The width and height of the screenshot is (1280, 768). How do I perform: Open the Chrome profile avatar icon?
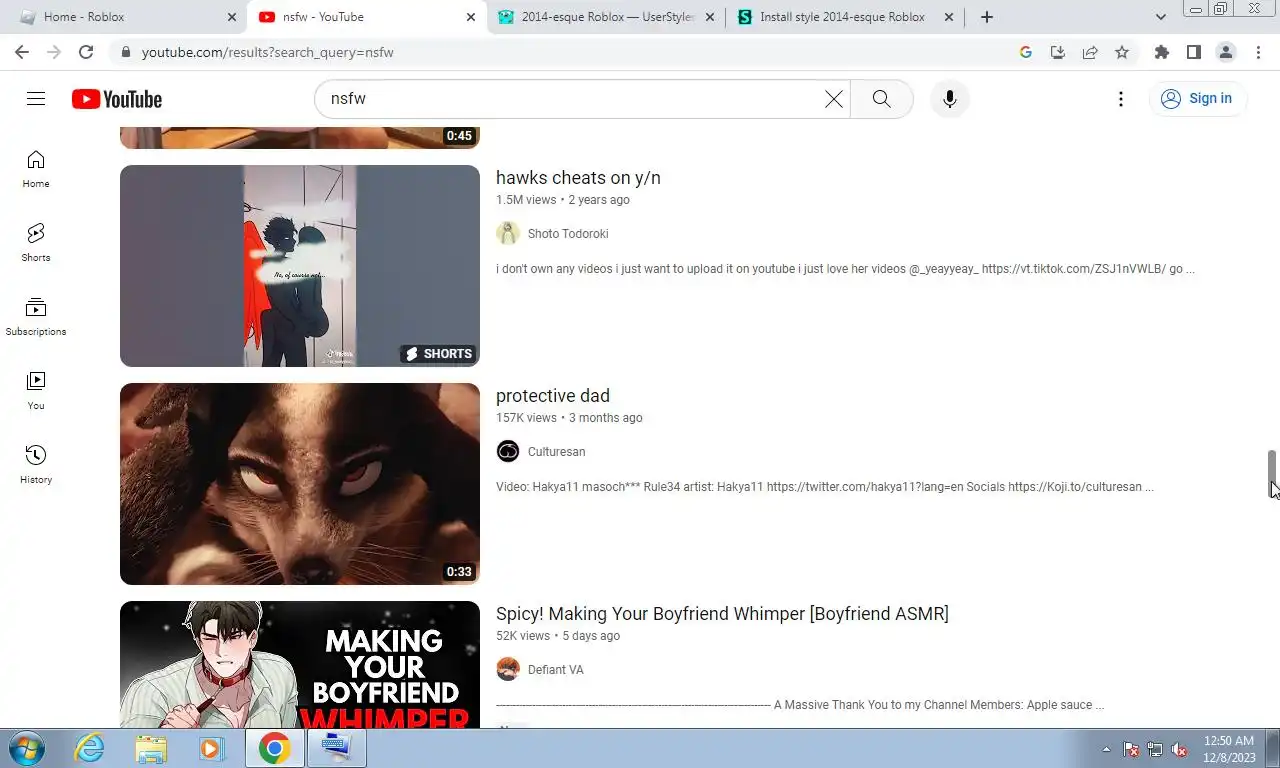1225,52
